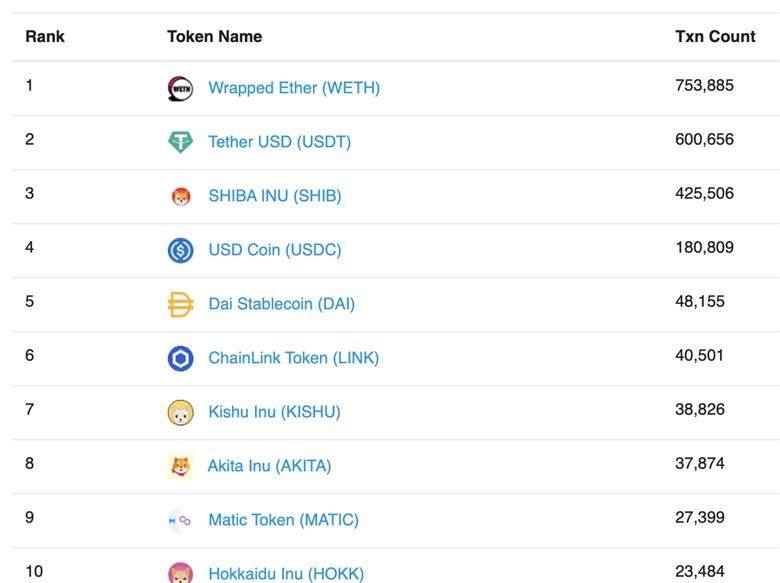780x583 pixels.
Task: Click the blue USD Coin dollar icon
Action: pos(181,250)
